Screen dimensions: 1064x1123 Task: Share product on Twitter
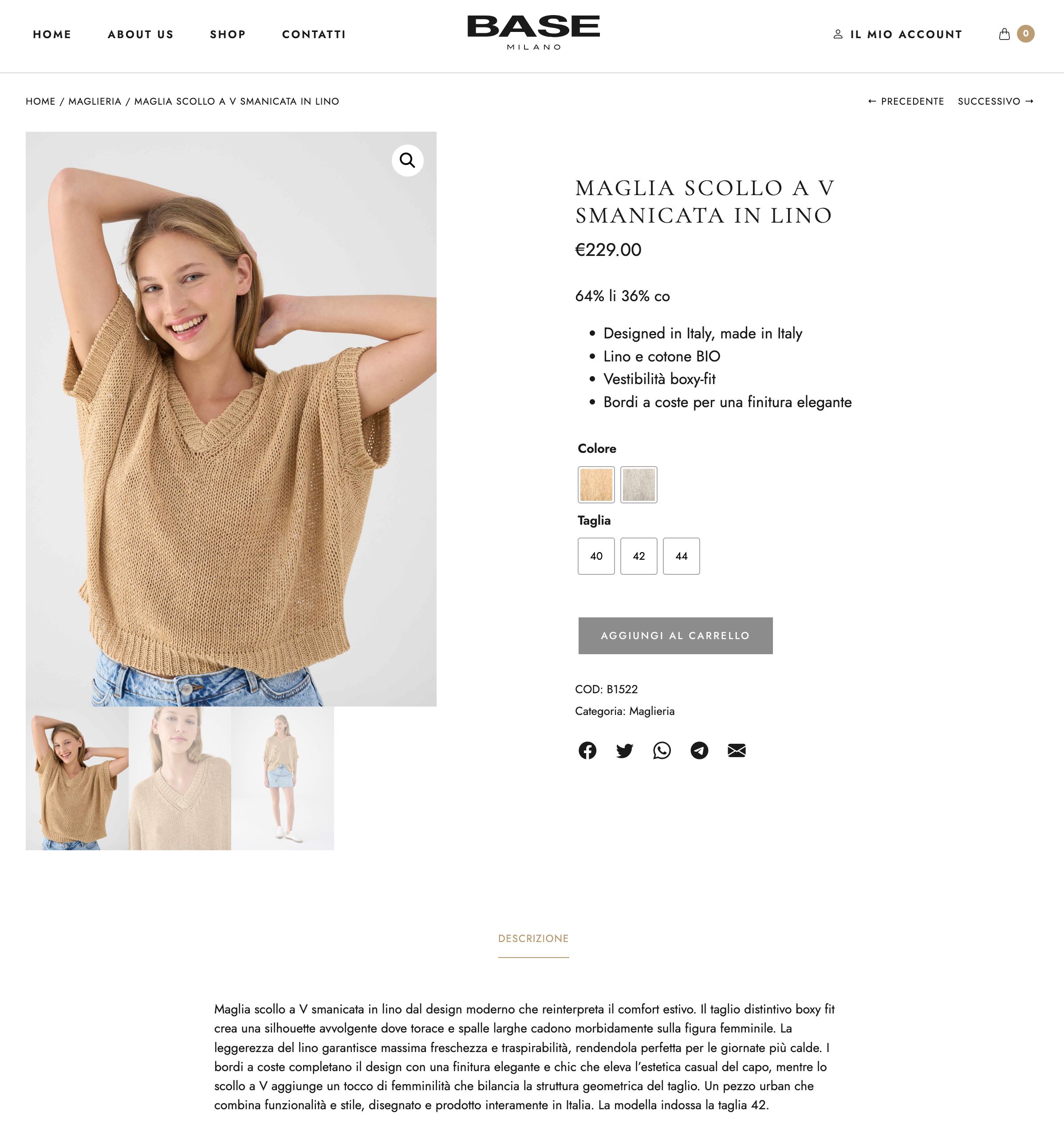tap(624, 750)
